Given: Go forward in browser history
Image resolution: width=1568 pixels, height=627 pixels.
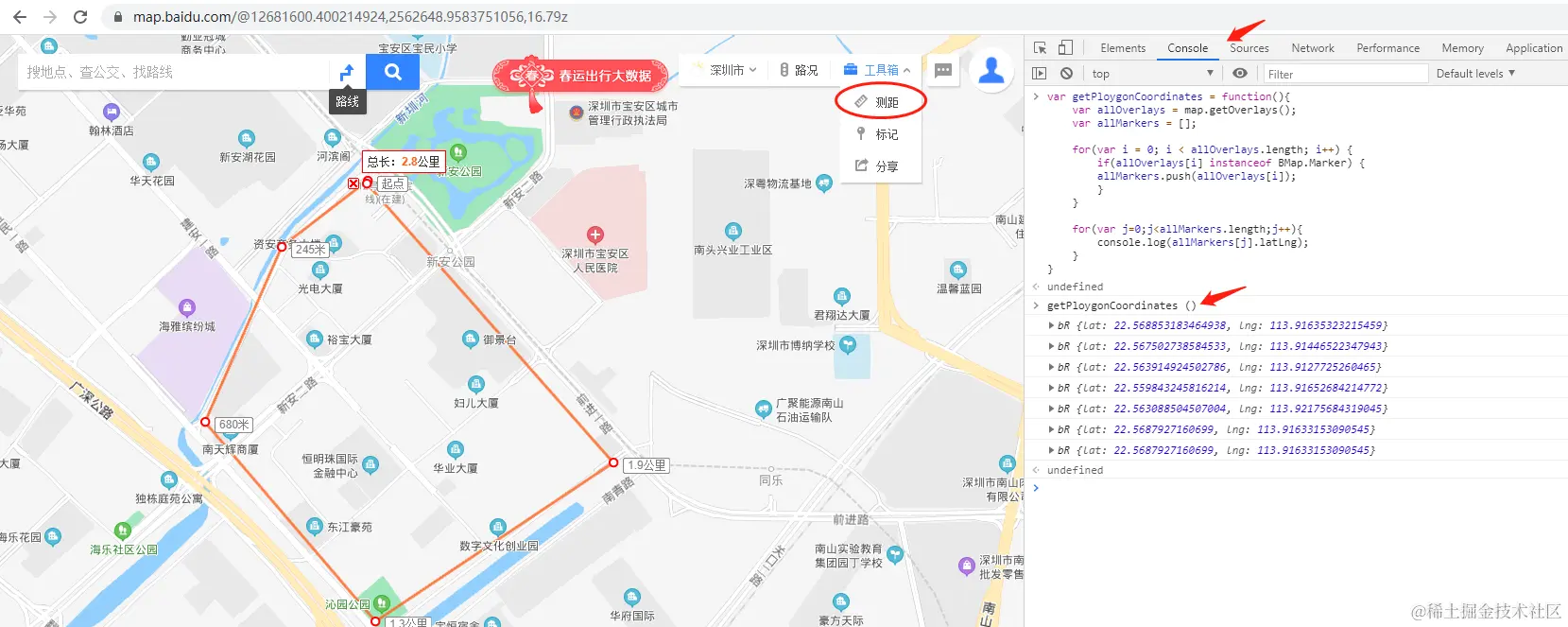Looking at the screenshot, I should 50,17.
